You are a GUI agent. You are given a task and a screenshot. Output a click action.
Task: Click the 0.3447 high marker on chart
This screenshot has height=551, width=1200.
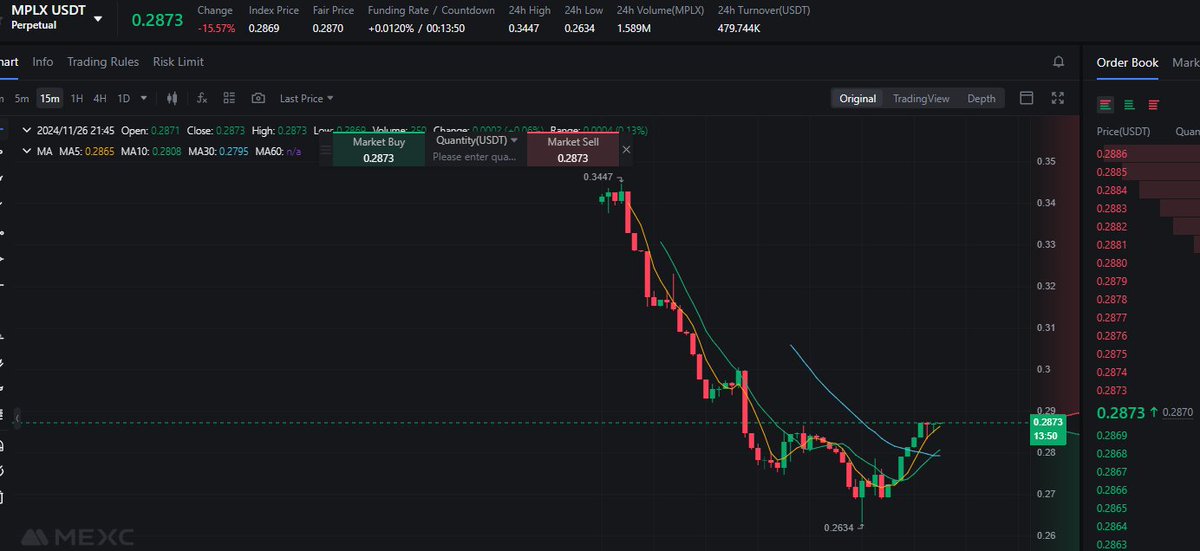599,176
